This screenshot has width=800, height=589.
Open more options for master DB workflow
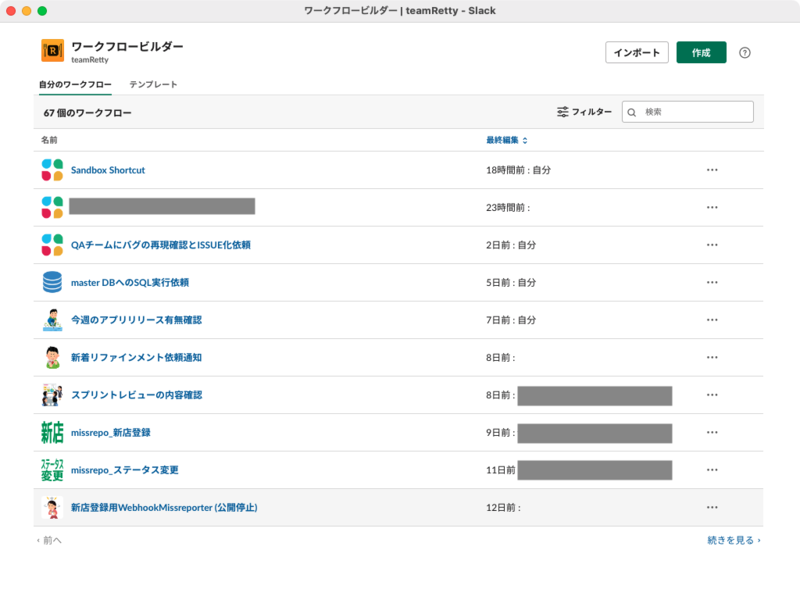click(x=712, y=282)
